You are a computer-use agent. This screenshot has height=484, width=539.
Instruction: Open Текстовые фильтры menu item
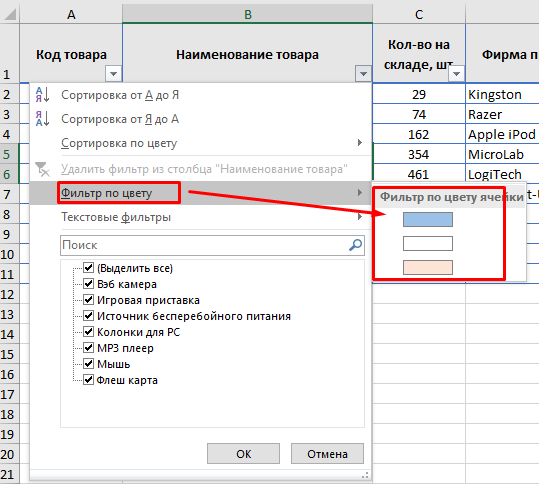(200, 217)
